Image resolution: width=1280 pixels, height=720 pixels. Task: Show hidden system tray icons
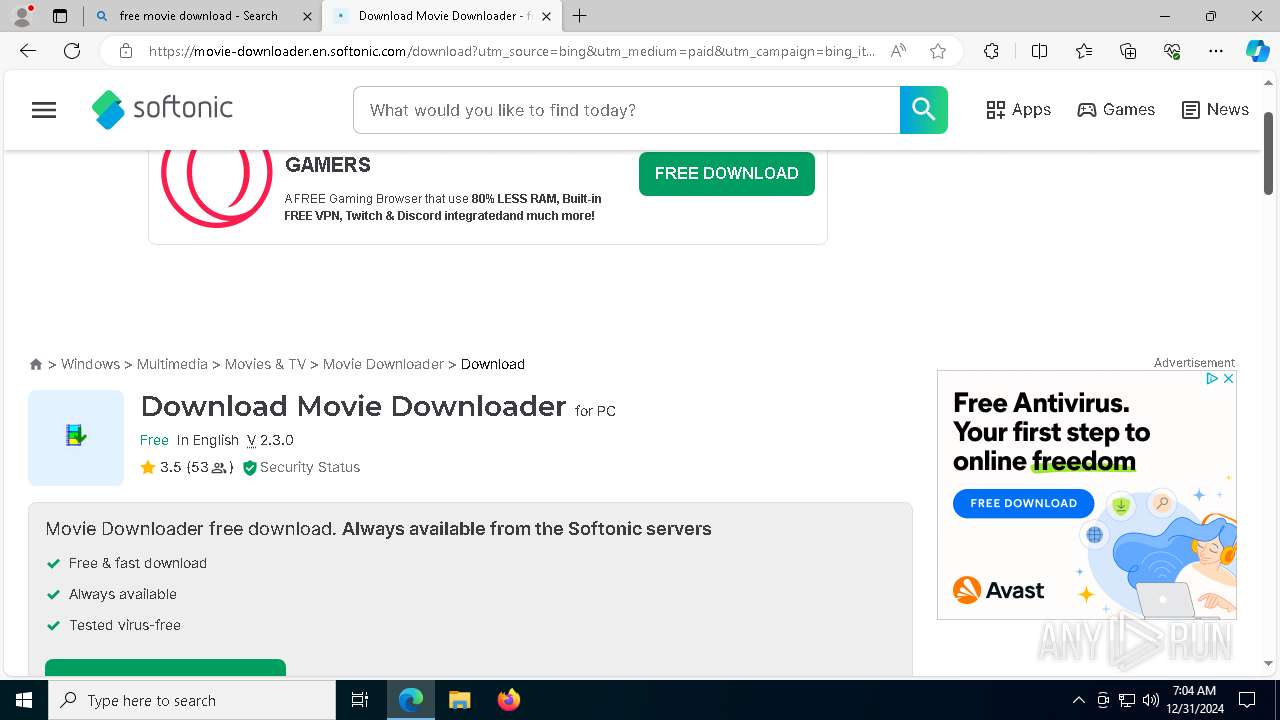point(1078,700)
